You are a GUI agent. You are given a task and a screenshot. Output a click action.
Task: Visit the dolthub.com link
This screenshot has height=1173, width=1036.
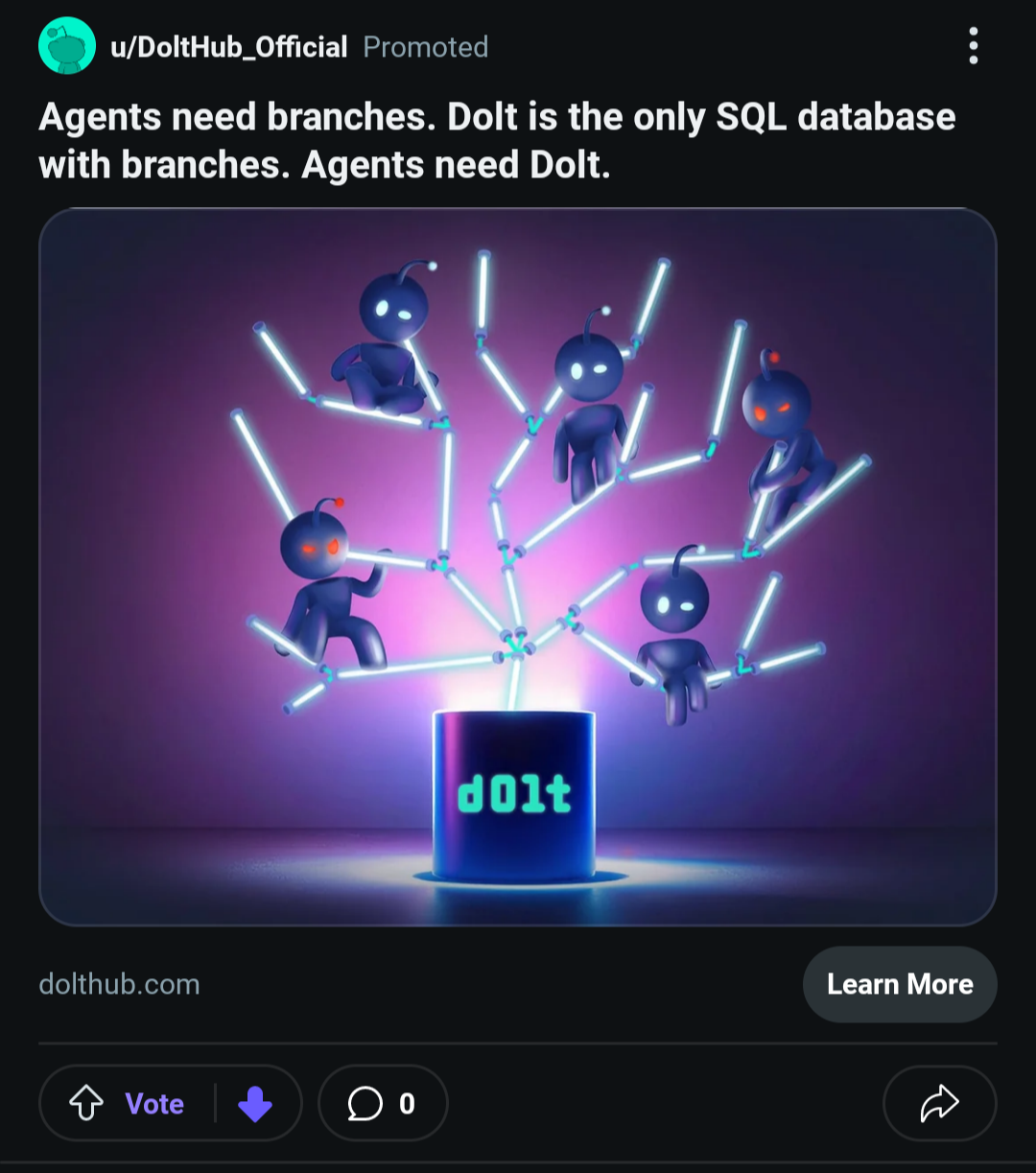tap(119, 984)
